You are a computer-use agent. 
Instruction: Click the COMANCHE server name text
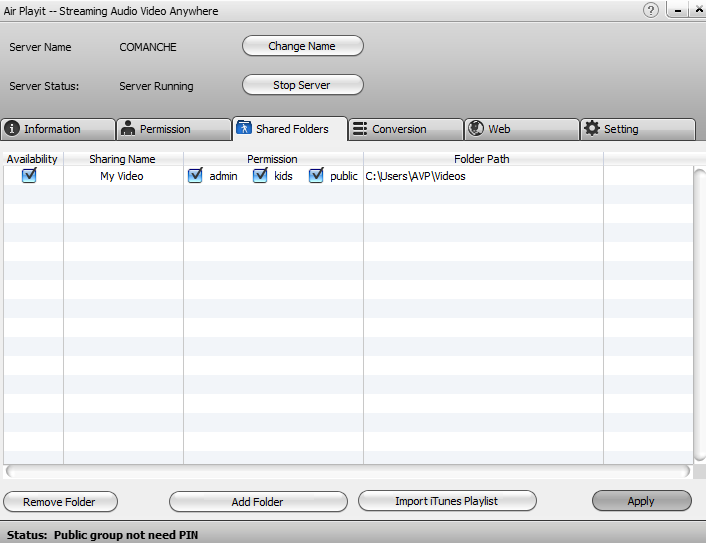point(148,47)
